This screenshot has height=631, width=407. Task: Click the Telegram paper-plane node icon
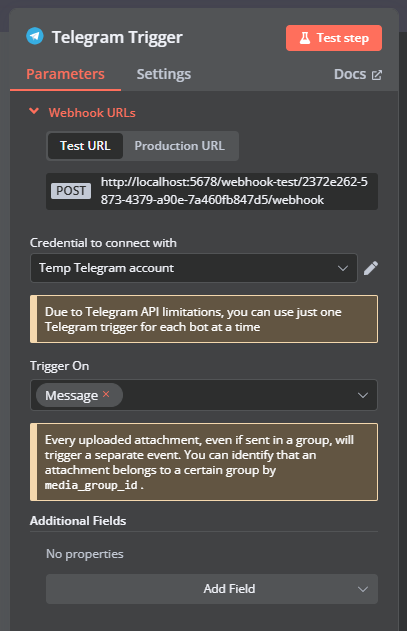(35, 36)
